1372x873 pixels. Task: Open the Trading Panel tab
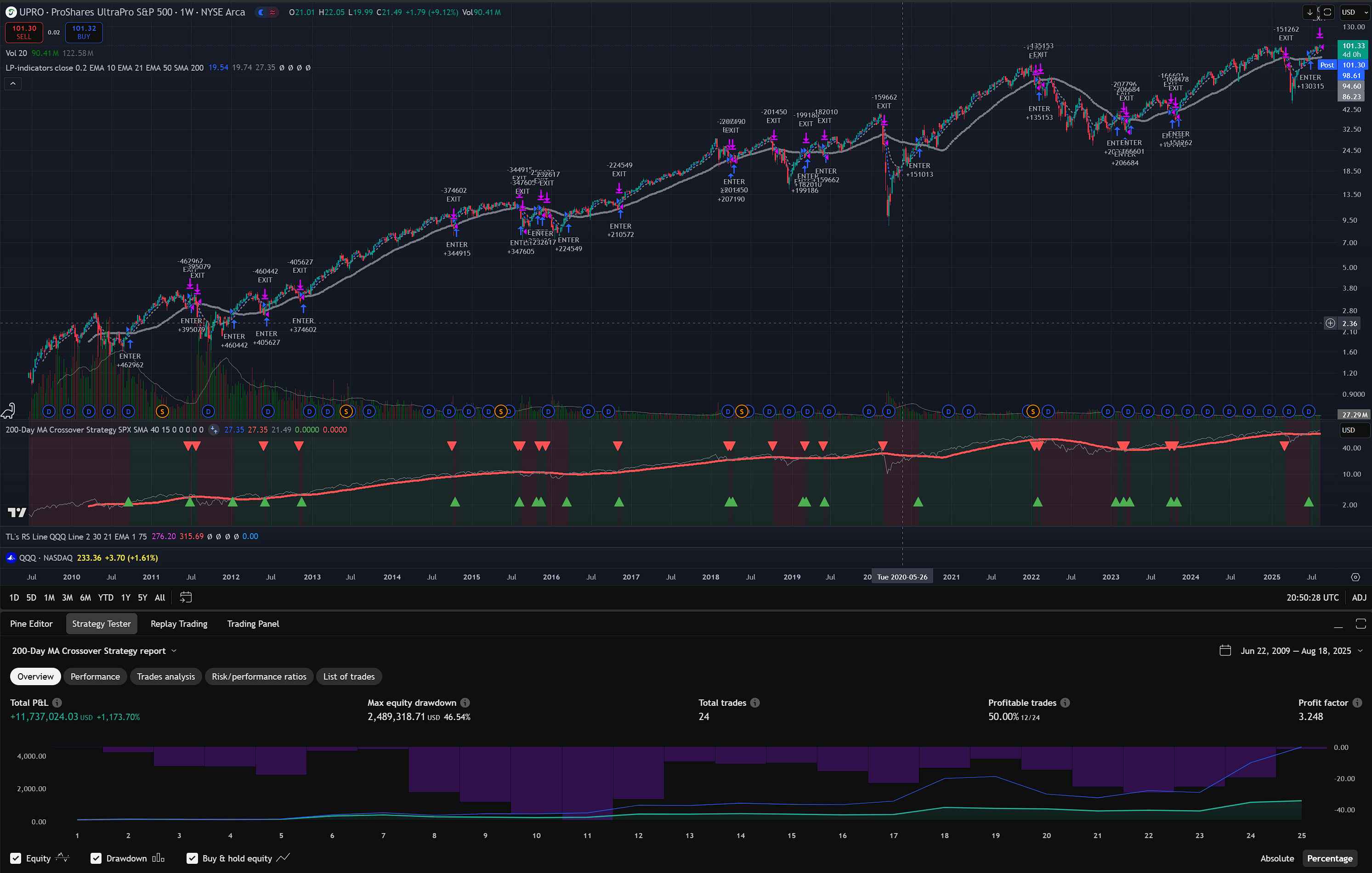point(253,624)
